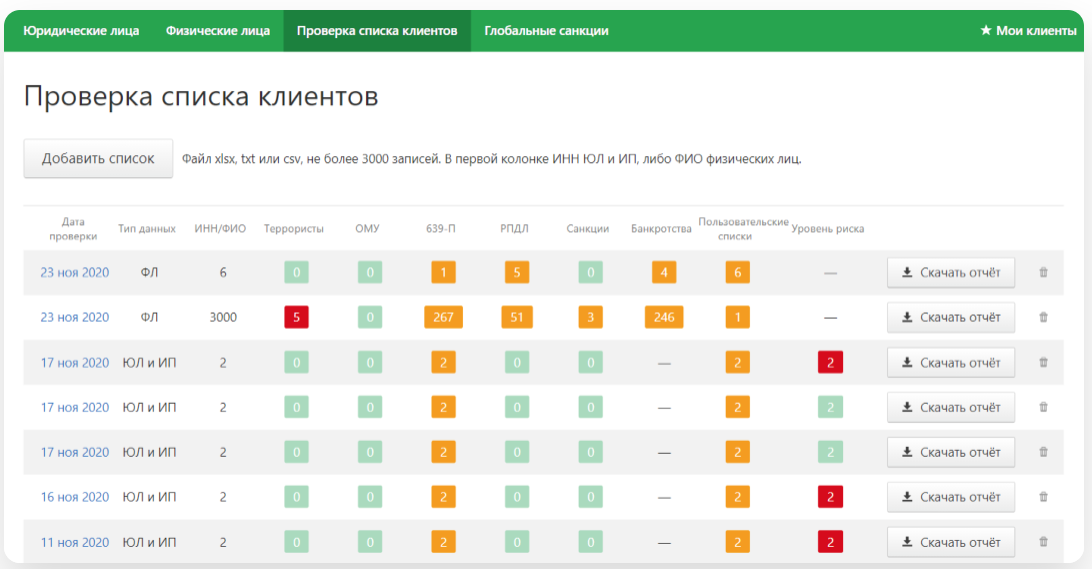Delete the first 23 ноя 2020 row with trash icon
Image resolution: width=1092 pixels, height=569 pixels.
(1043, 272)
